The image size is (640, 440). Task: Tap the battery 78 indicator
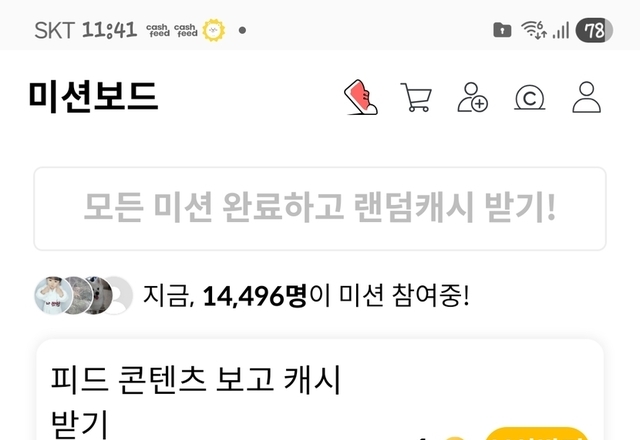click(x=594, y=30)
